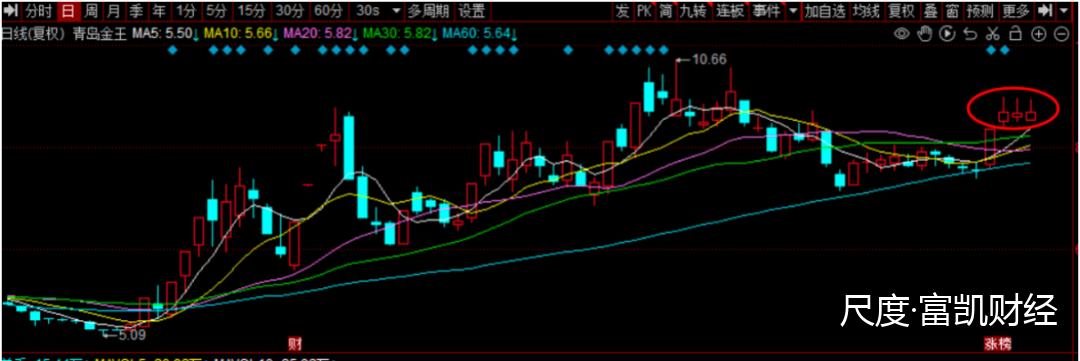The height and width of the screenshot is (361, 1080).
Task: Start the chart replay playback icon
Action: tap(947, 33)
